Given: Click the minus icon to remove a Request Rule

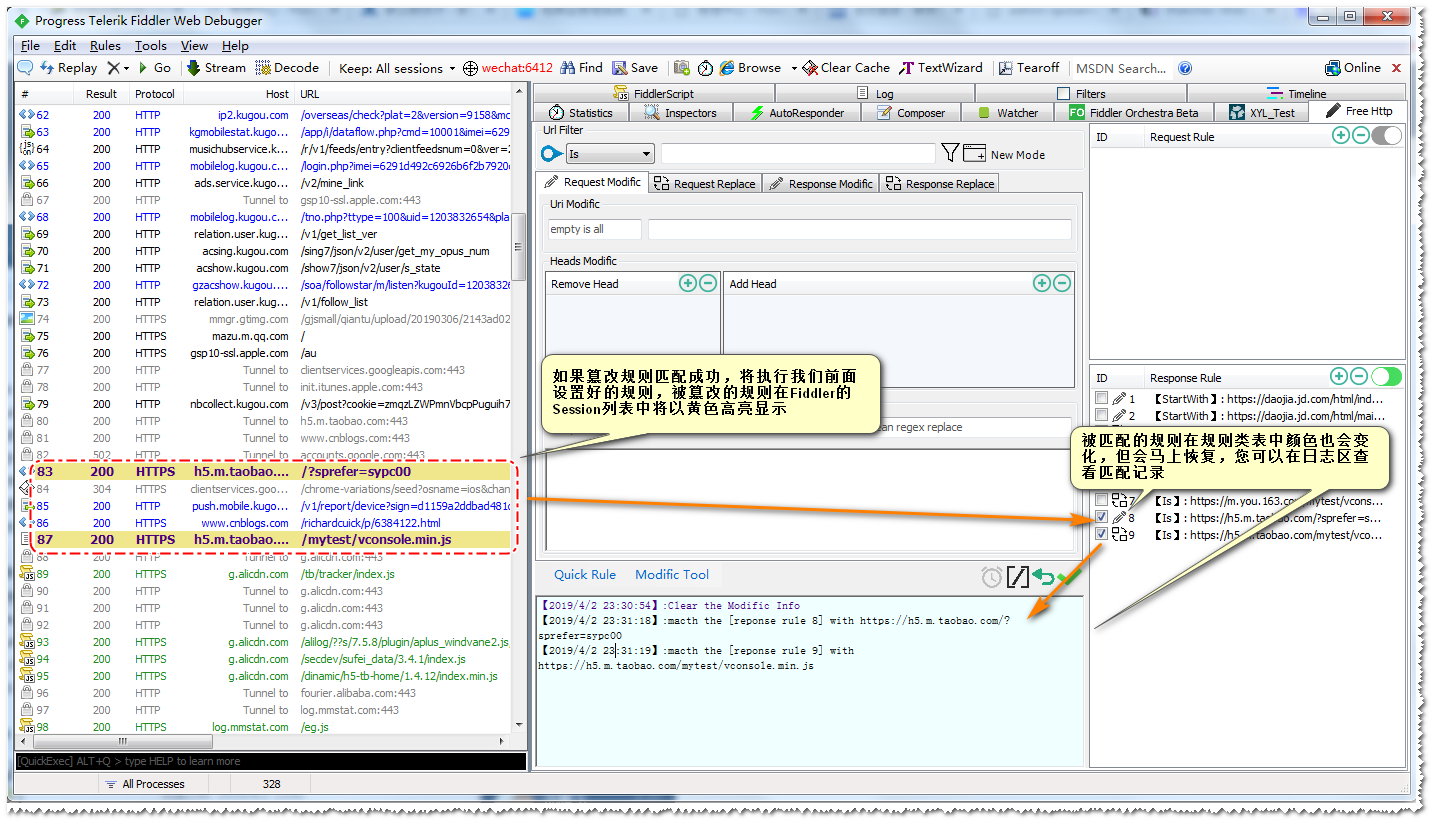Looking at the screenshot, I should (1360, 135).
